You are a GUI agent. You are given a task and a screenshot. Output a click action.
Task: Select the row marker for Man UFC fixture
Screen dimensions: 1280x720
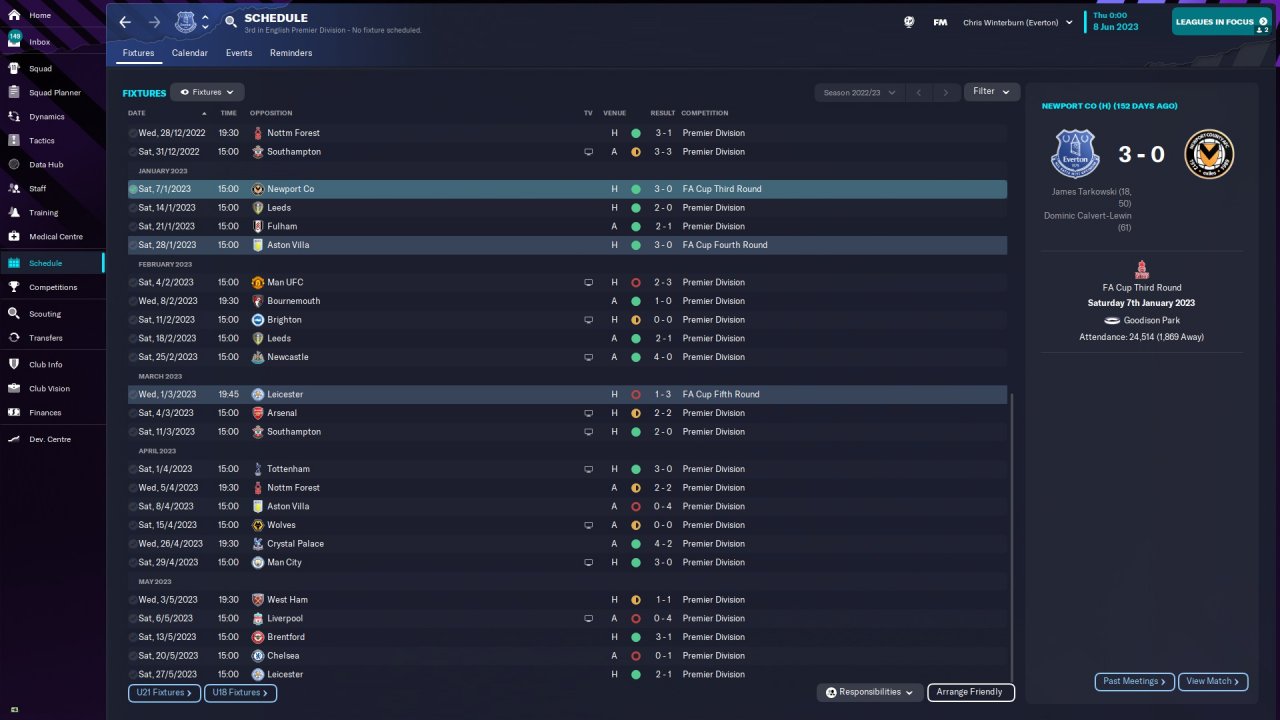tap(133, 283)
